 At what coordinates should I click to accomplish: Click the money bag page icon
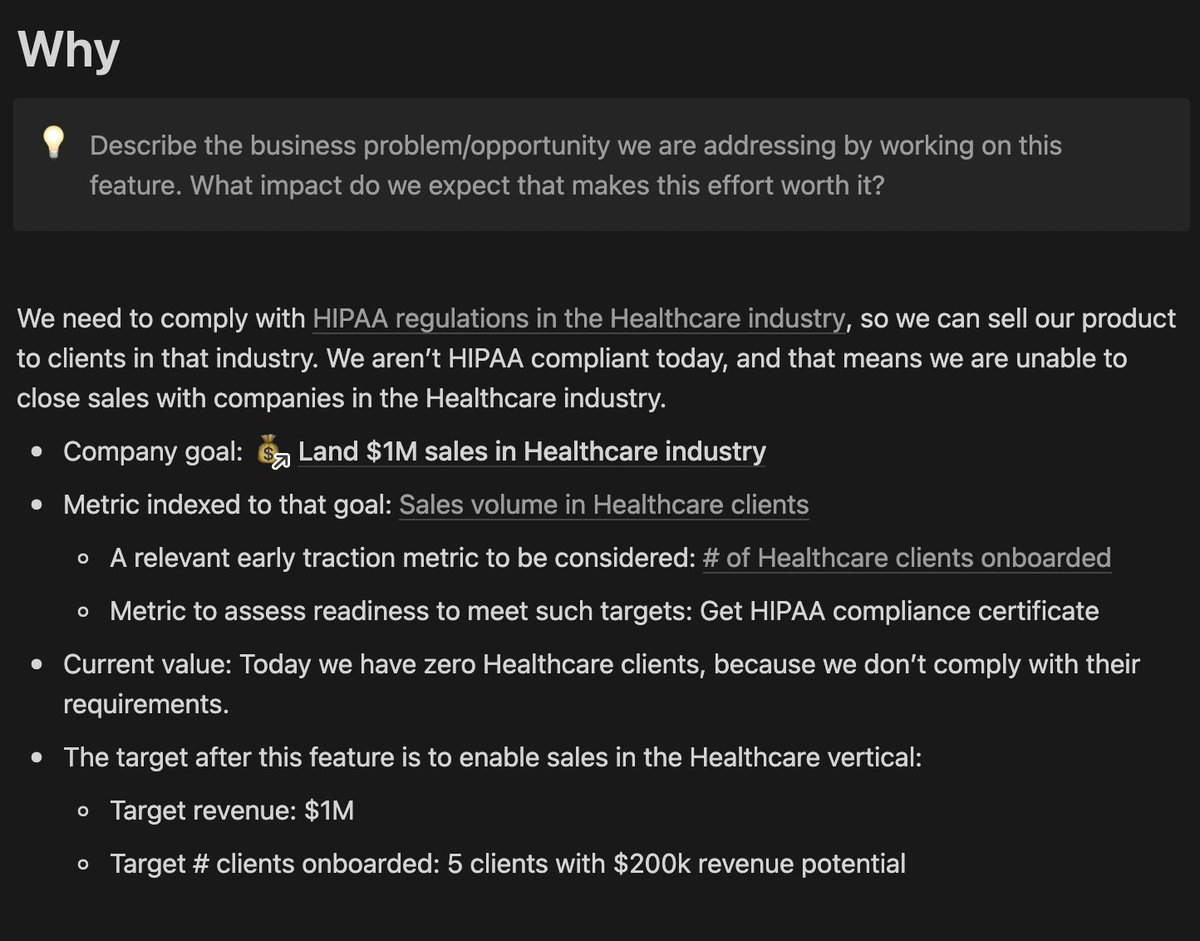[272, 452]
